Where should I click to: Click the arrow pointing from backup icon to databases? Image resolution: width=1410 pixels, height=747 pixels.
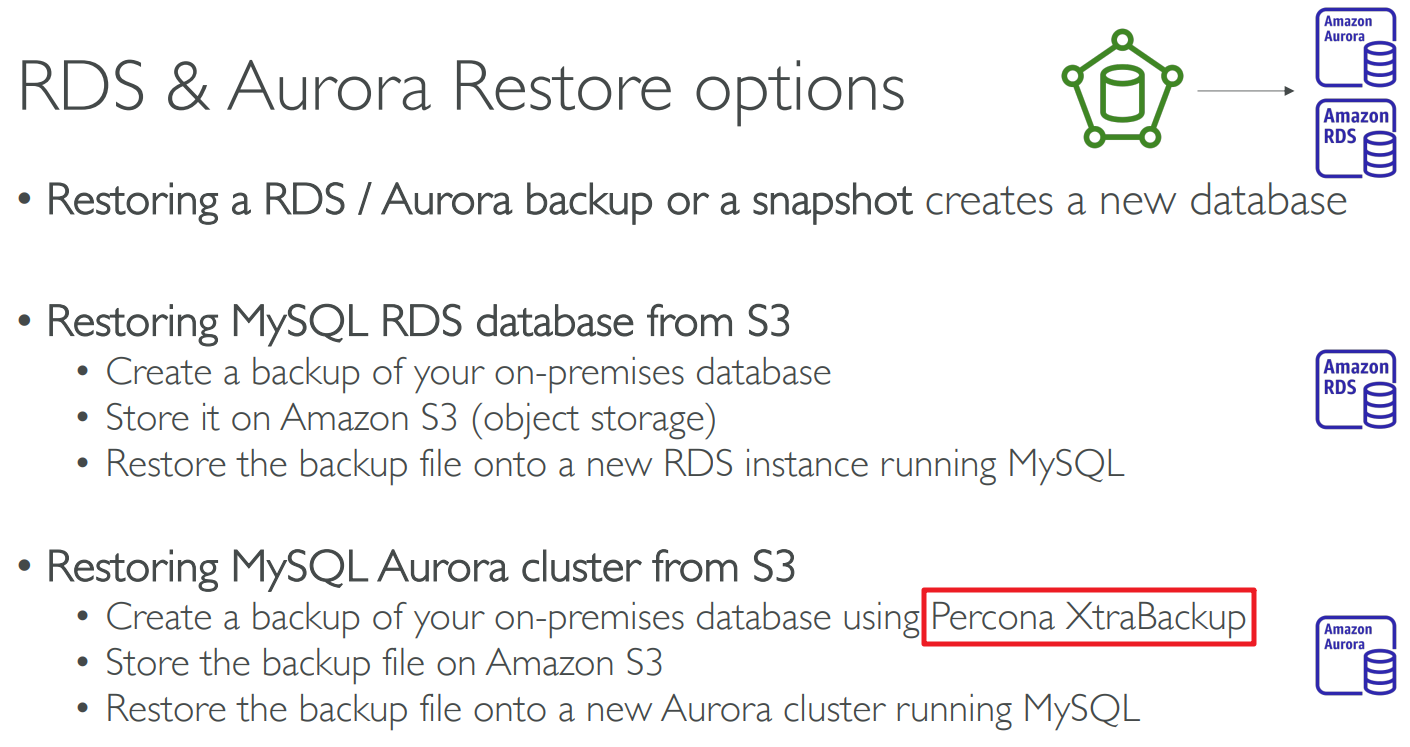pyautogui.click(x=1245, y=91)
